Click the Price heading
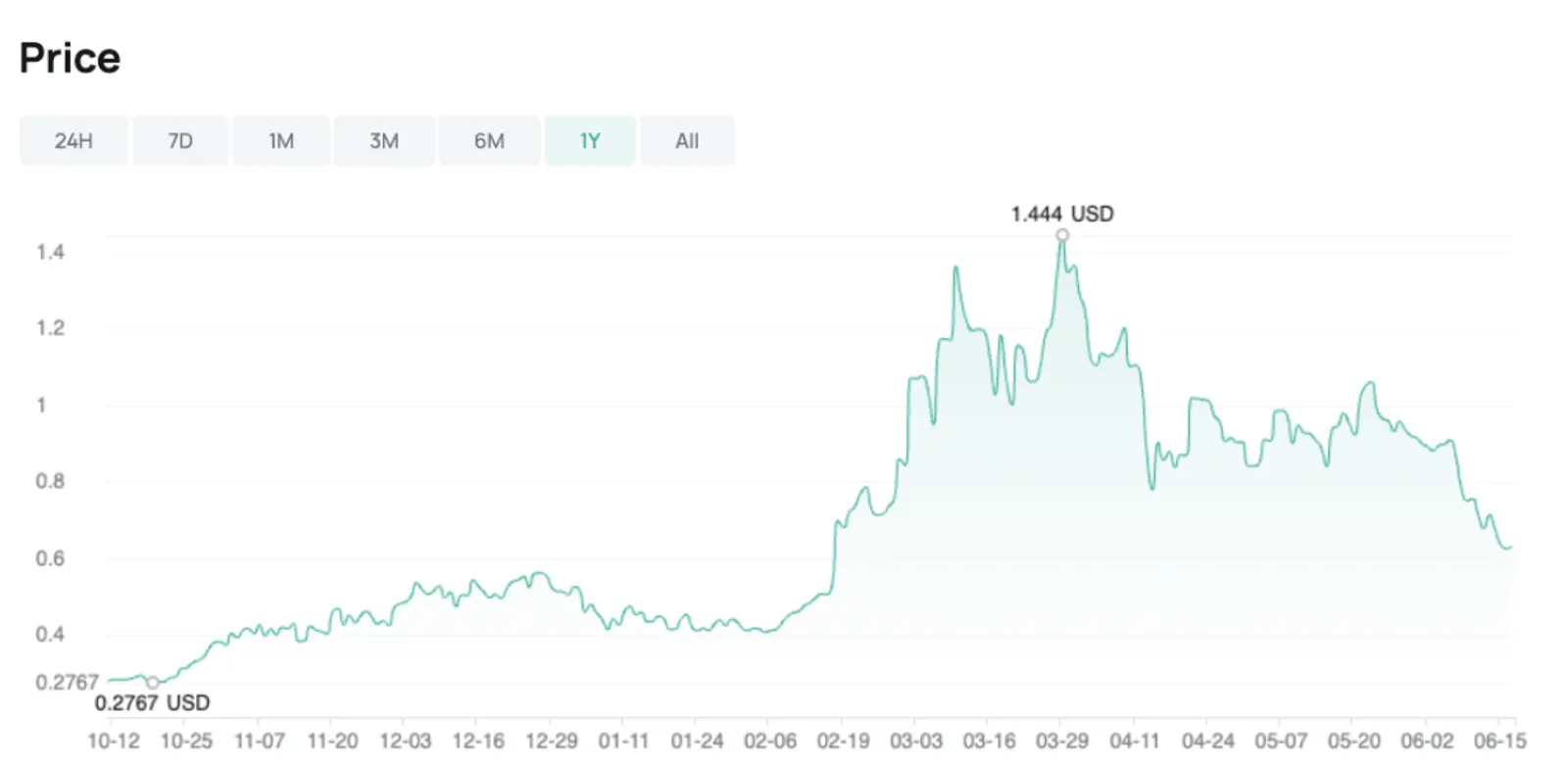 pos(70,58)
